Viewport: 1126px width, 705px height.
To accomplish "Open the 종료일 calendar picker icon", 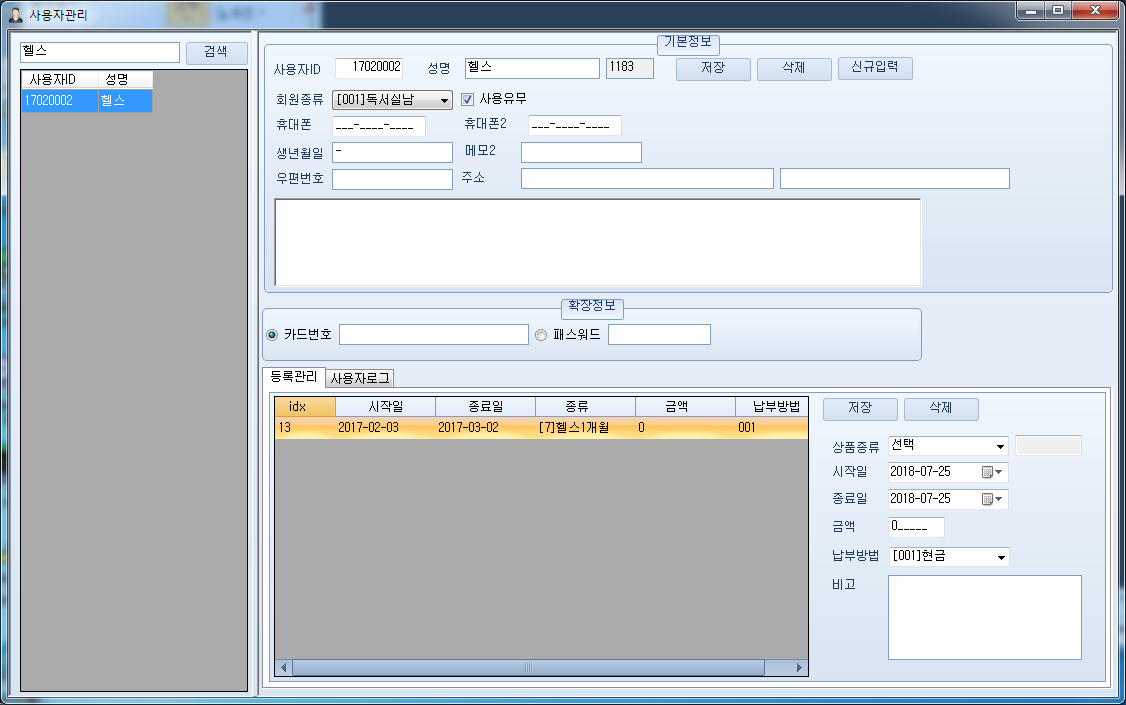I will click(985, 498).
